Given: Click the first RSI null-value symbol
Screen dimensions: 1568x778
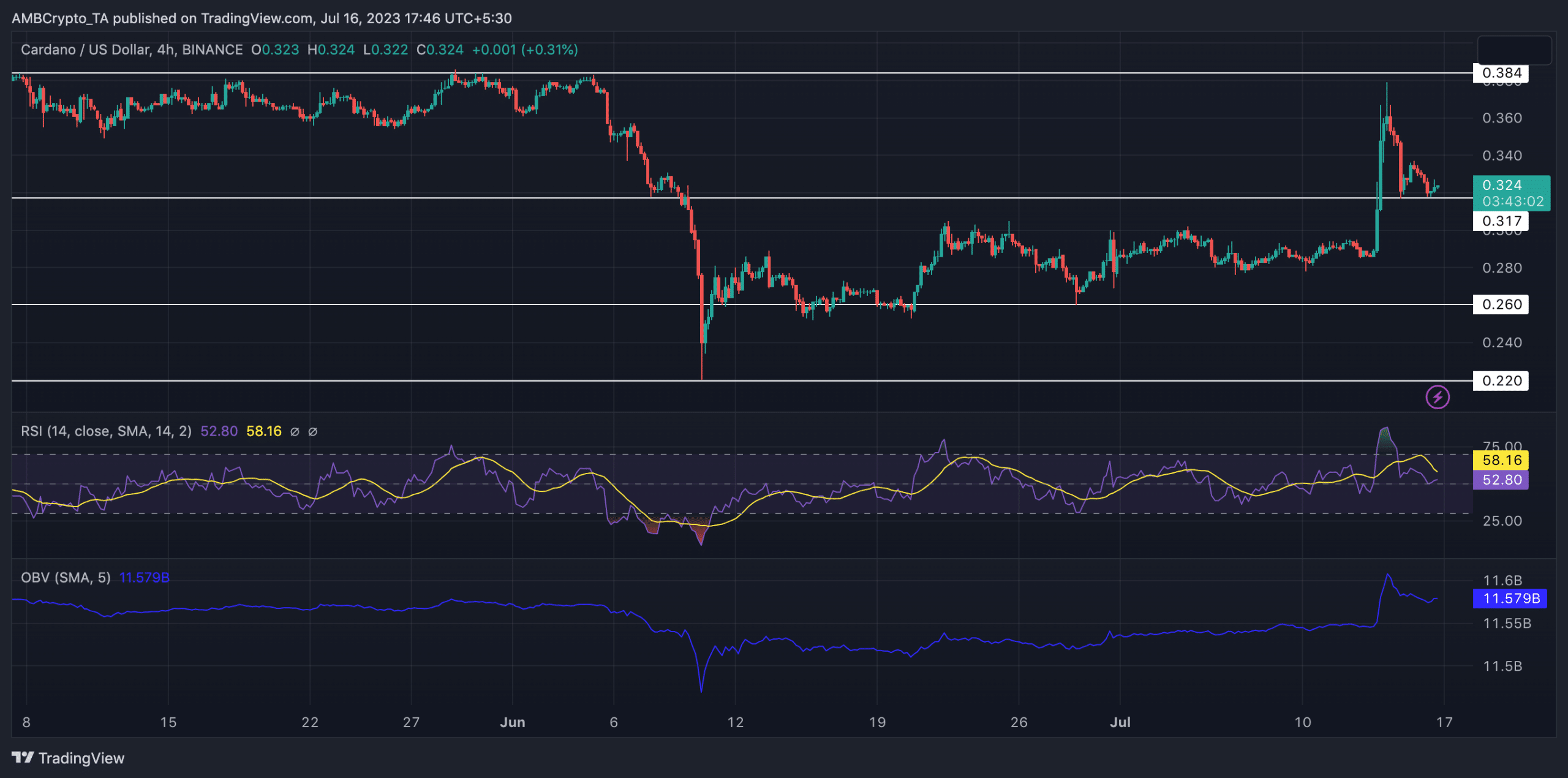Looking at the screenshot, I should (x=295, y=432).
